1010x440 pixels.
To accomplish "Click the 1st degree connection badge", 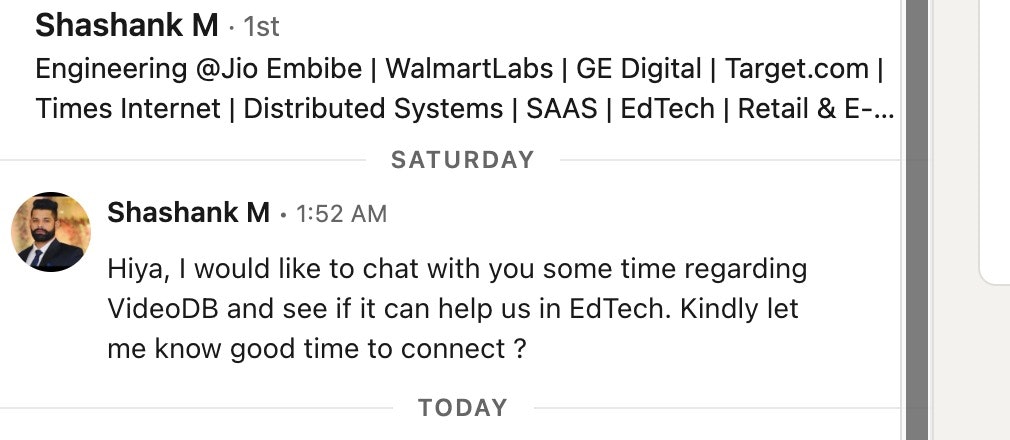I will 262,28.
